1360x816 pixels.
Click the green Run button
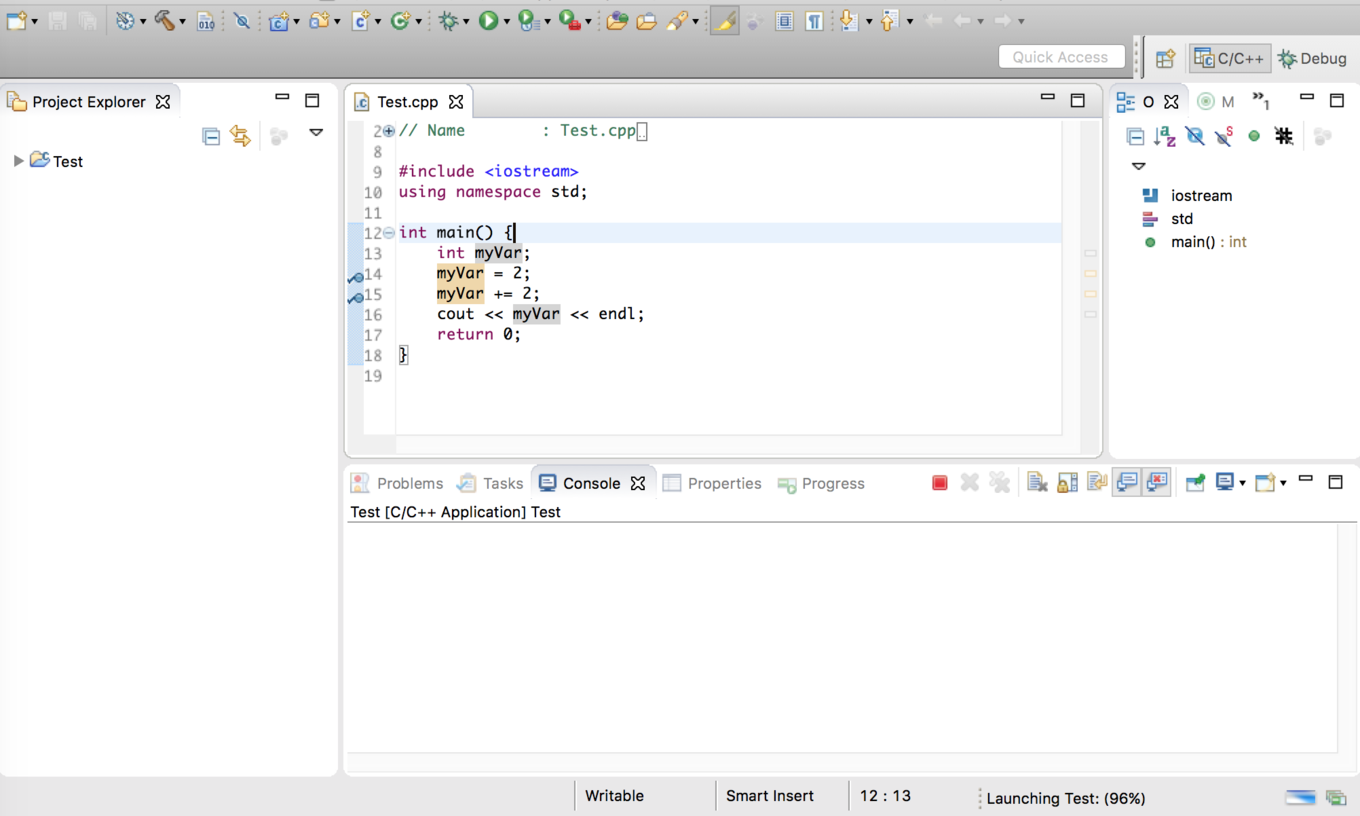pos(488,20)
